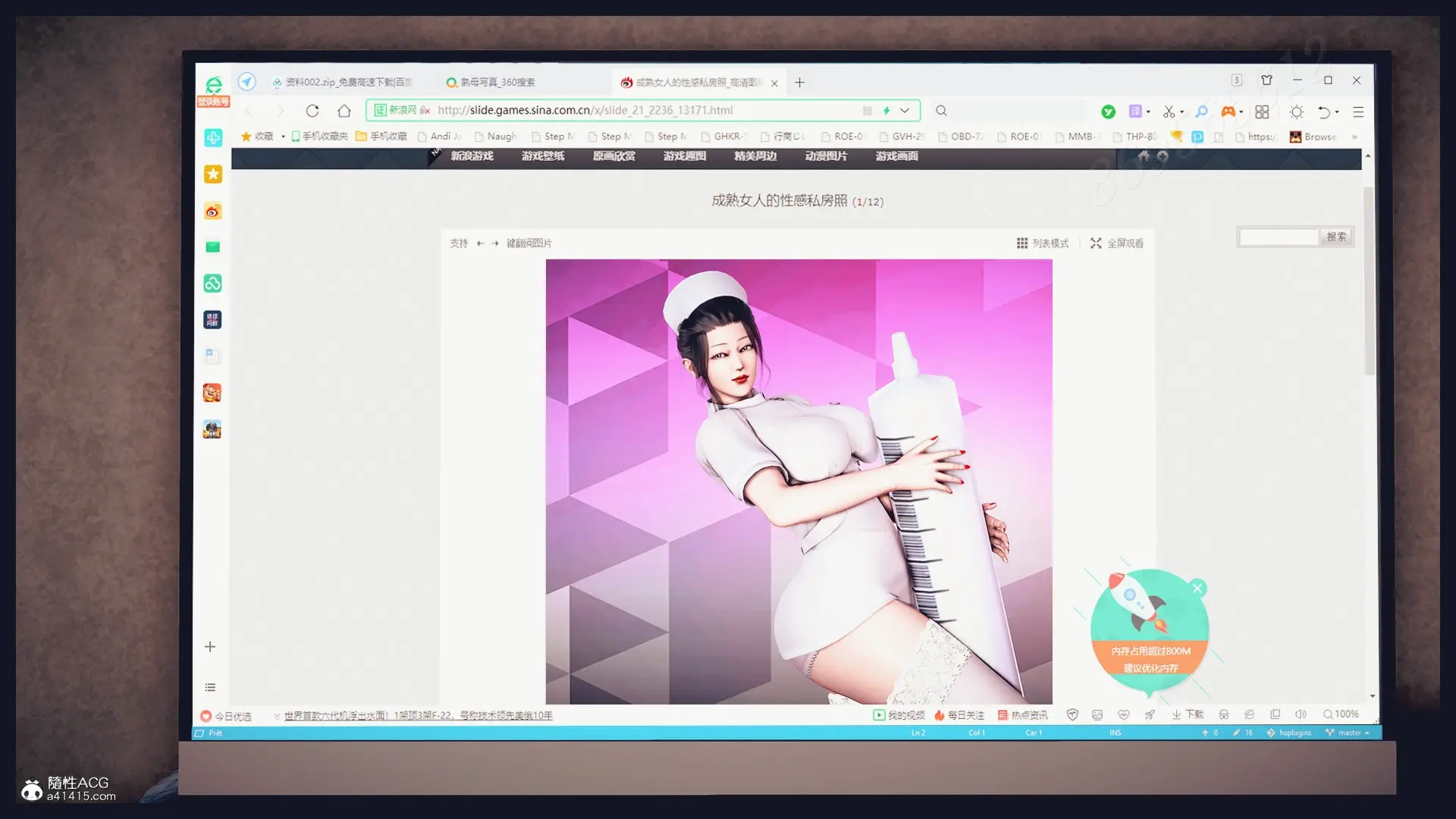This screenshot has height=819, width=1456.
Task: Click the 100% zoom level control
Action: click(x=1341, y=714)
